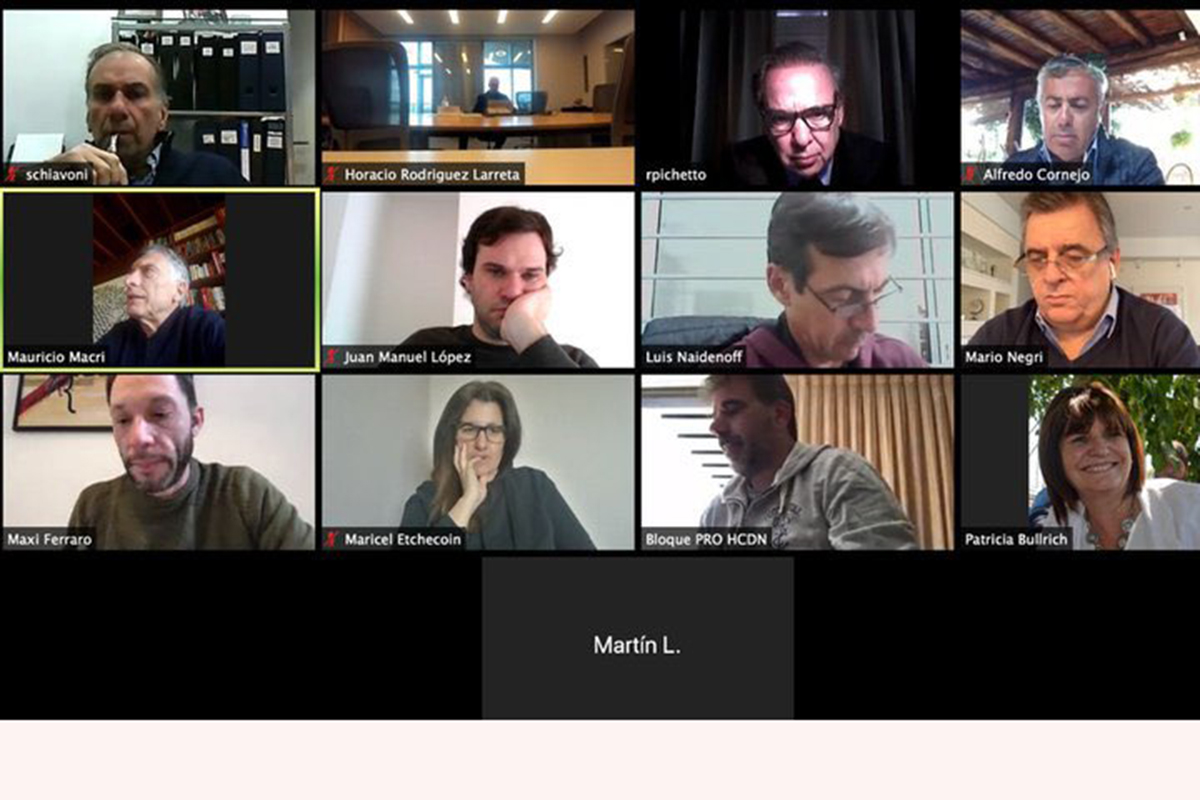Select the Maxi Ferraro video feed
1200x800 pixels.
point(159,462)
